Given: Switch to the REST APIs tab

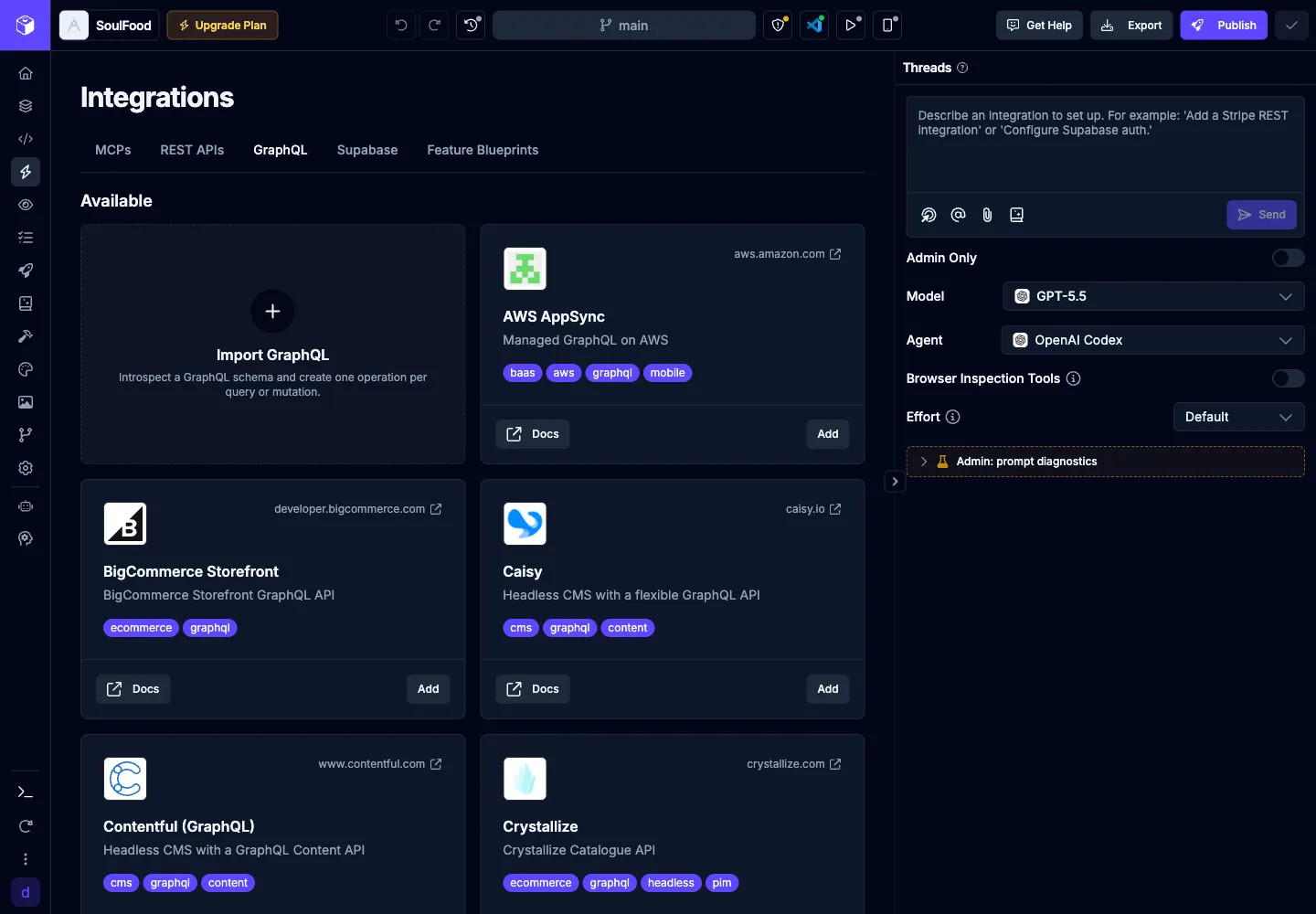Looking at the screenshot, I should [192, 150].
